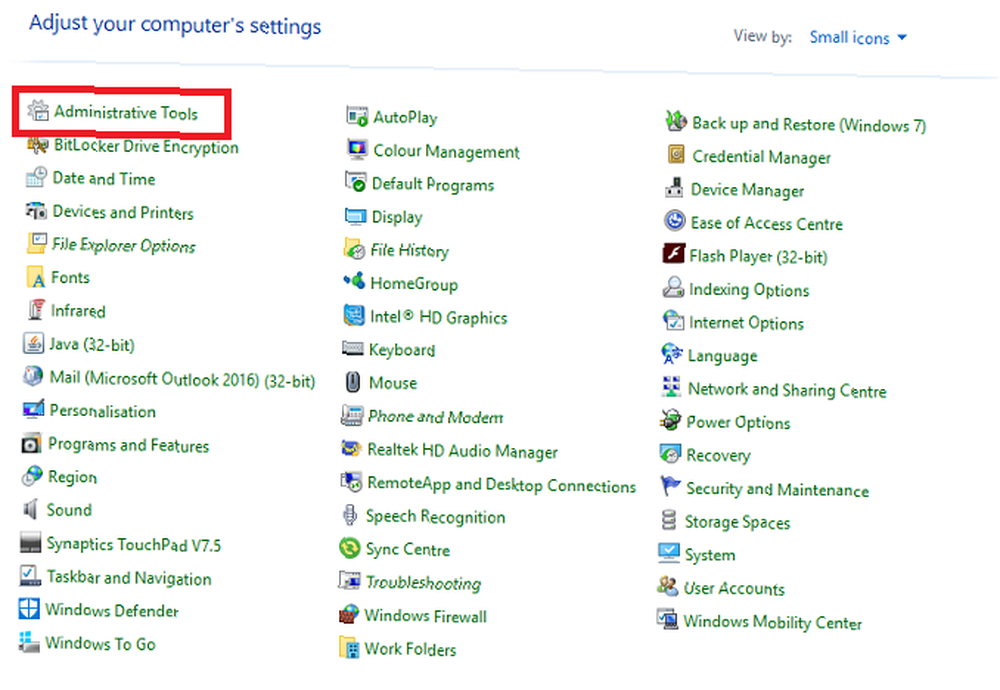
Task: Click the Devices and Printers icon
Action: pos(36,210)
